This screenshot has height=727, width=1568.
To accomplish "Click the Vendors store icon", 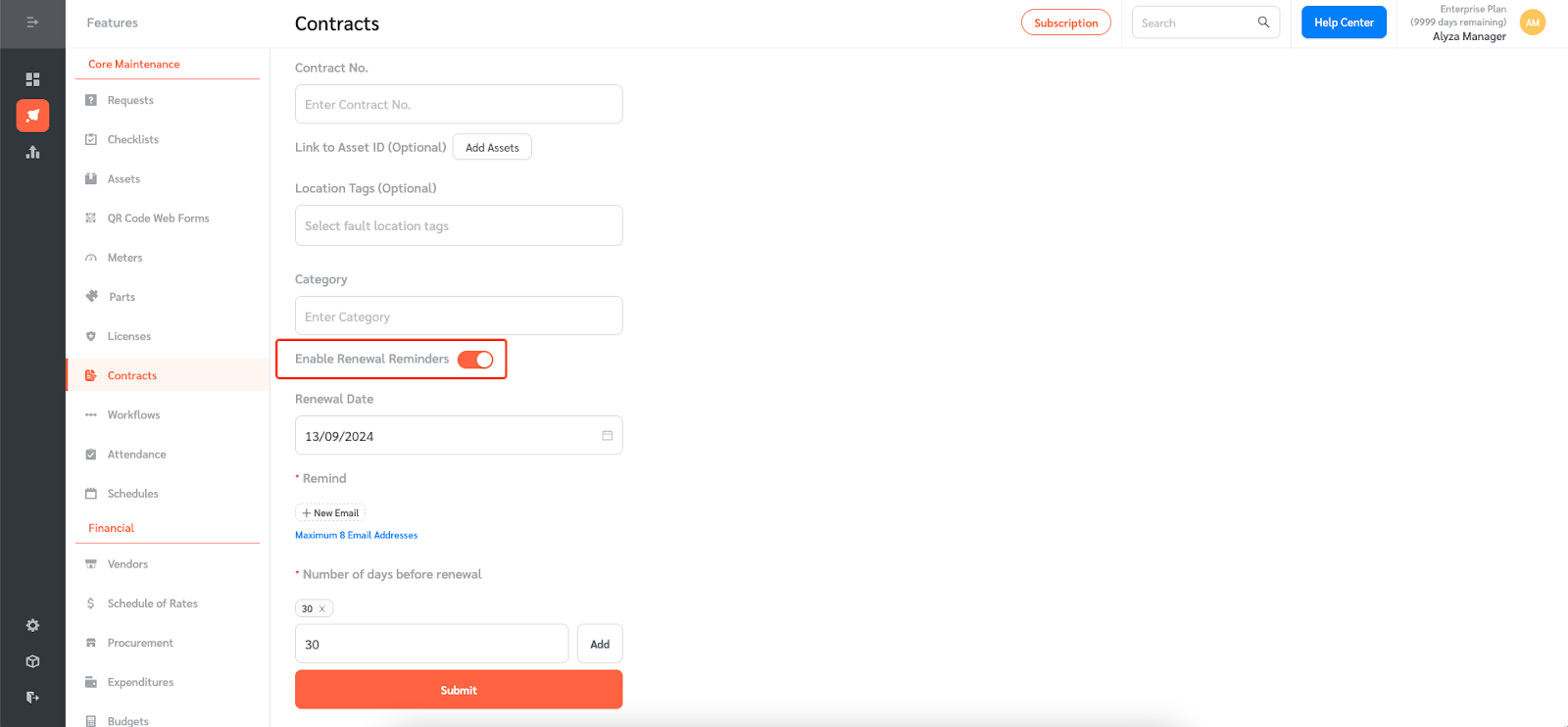I will coord(91,563).
